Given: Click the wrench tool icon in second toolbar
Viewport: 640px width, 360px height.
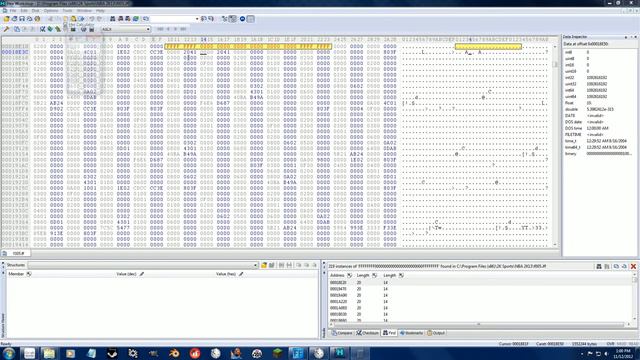Looking at the screenshot, I should click(x=7, y=29).
